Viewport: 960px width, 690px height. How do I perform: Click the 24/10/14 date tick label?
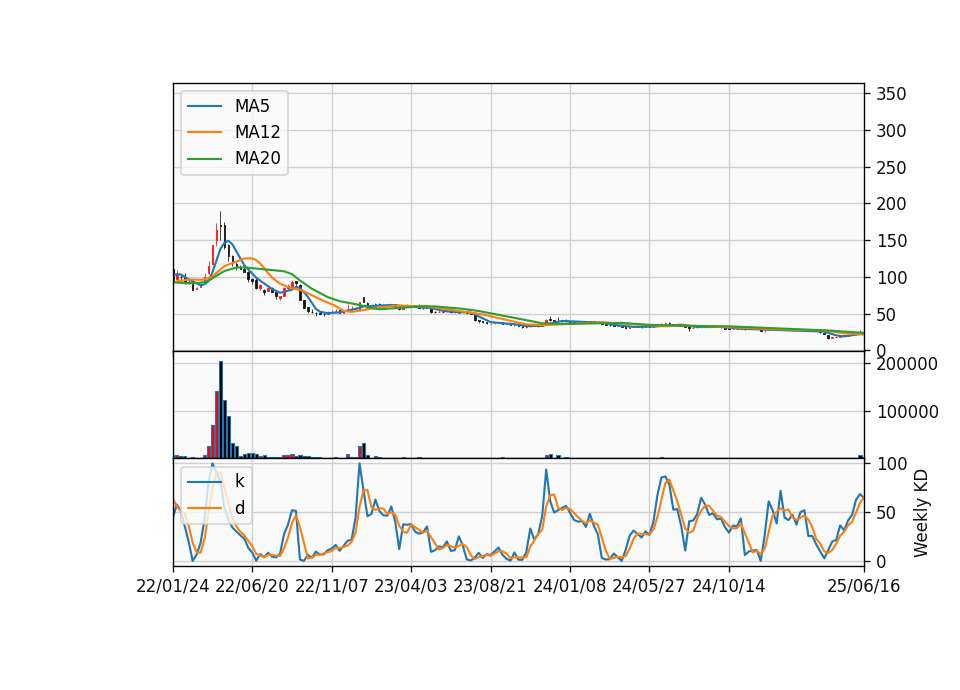728,586
